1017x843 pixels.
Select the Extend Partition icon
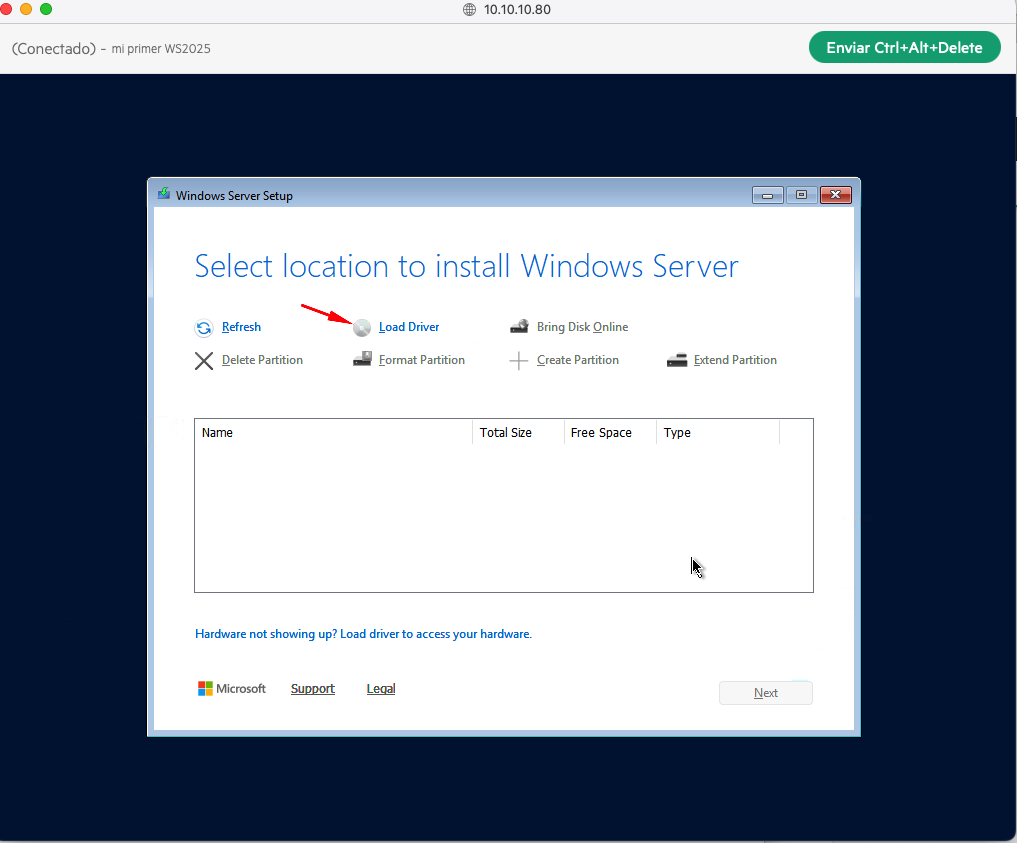[x=677, y=359]
